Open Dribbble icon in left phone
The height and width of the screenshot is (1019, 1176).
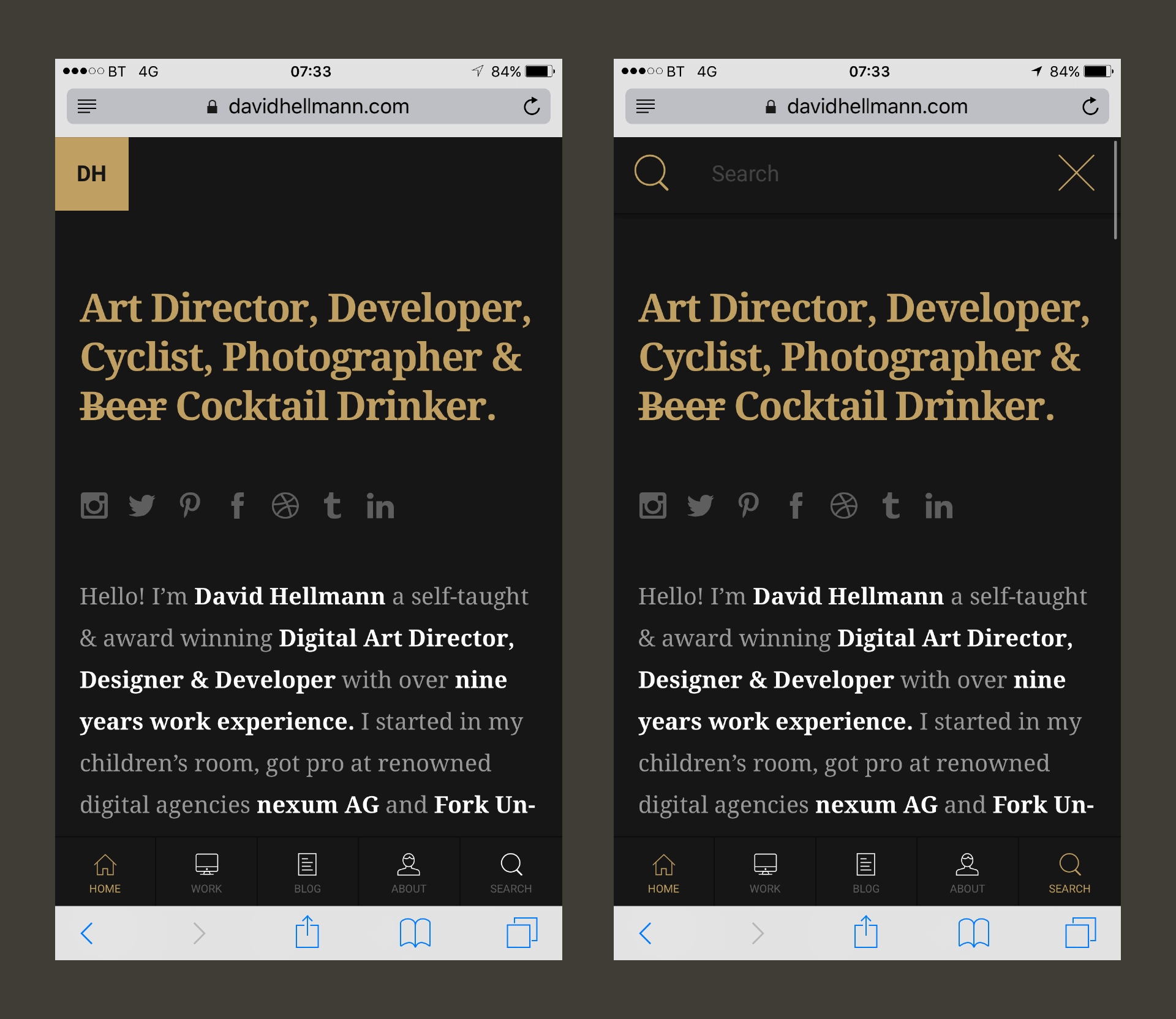coord(285,506)
